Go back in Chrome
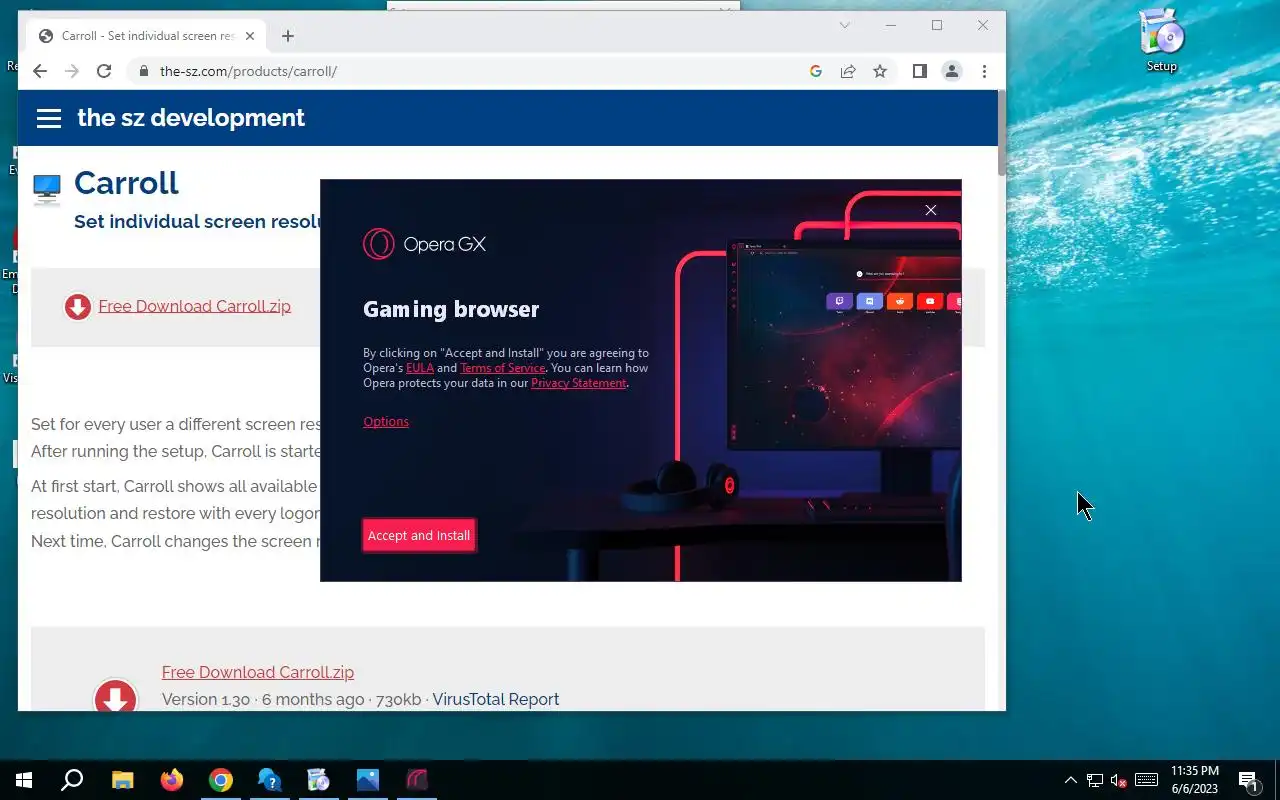The image size is (1280, 800). [x=40, y=71]
